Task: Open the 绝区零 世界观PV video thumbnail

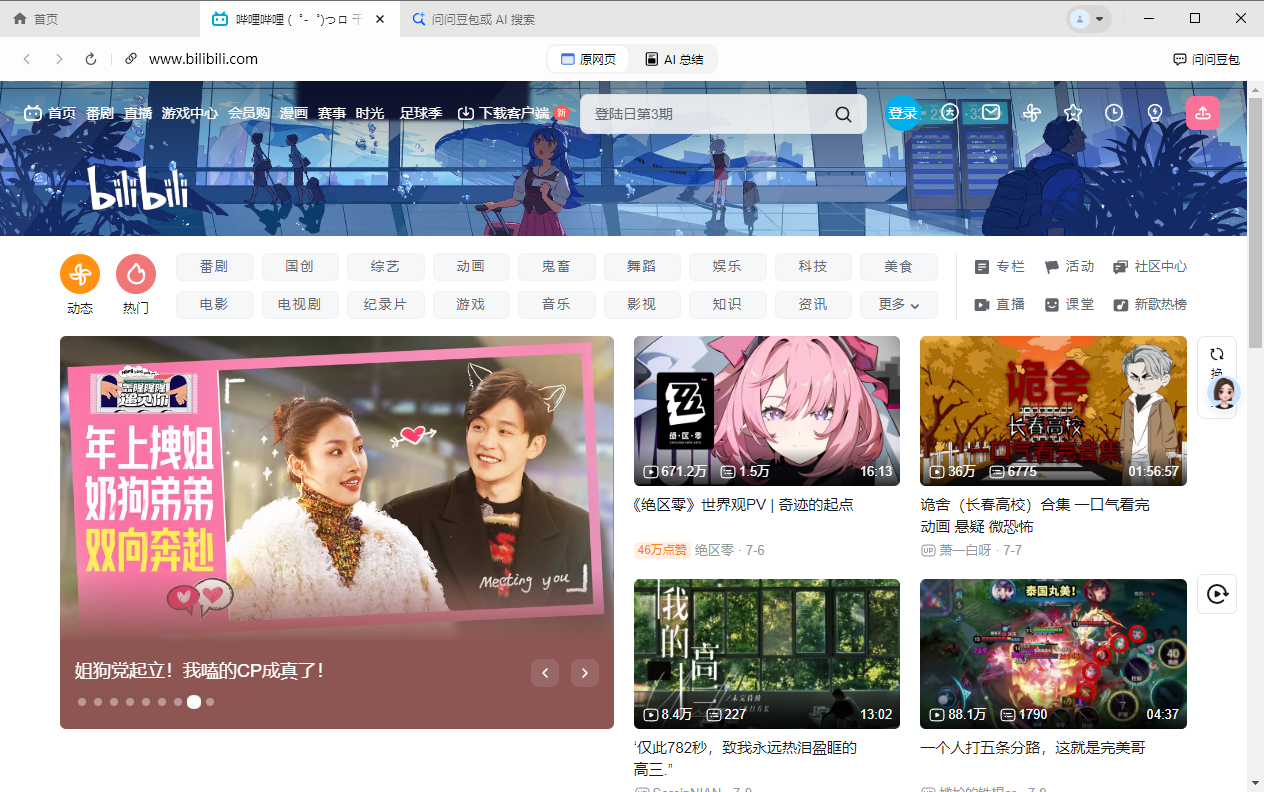Action: 767,411
